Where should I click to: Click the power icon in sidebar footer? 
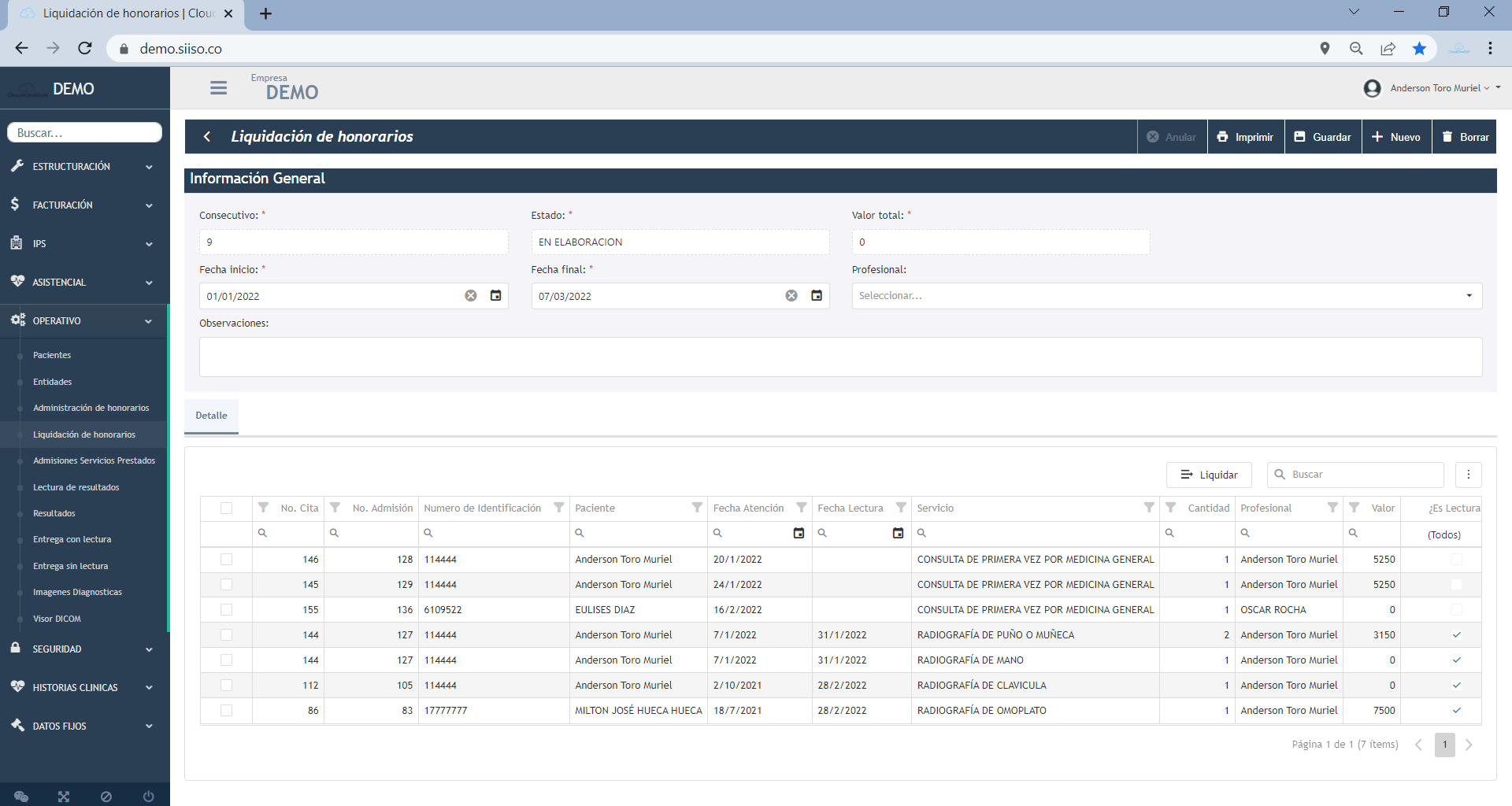tap(148, 796)
